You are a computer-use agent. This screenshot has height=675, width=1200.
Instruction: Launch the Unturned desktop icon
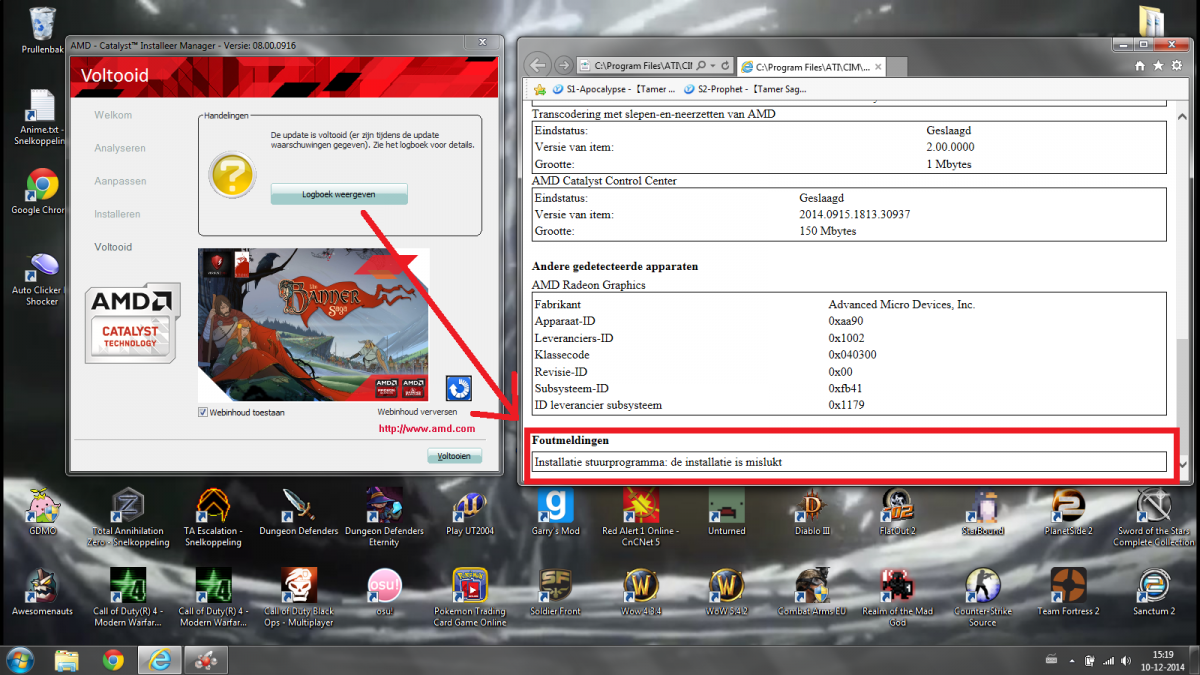coord(726,511)
